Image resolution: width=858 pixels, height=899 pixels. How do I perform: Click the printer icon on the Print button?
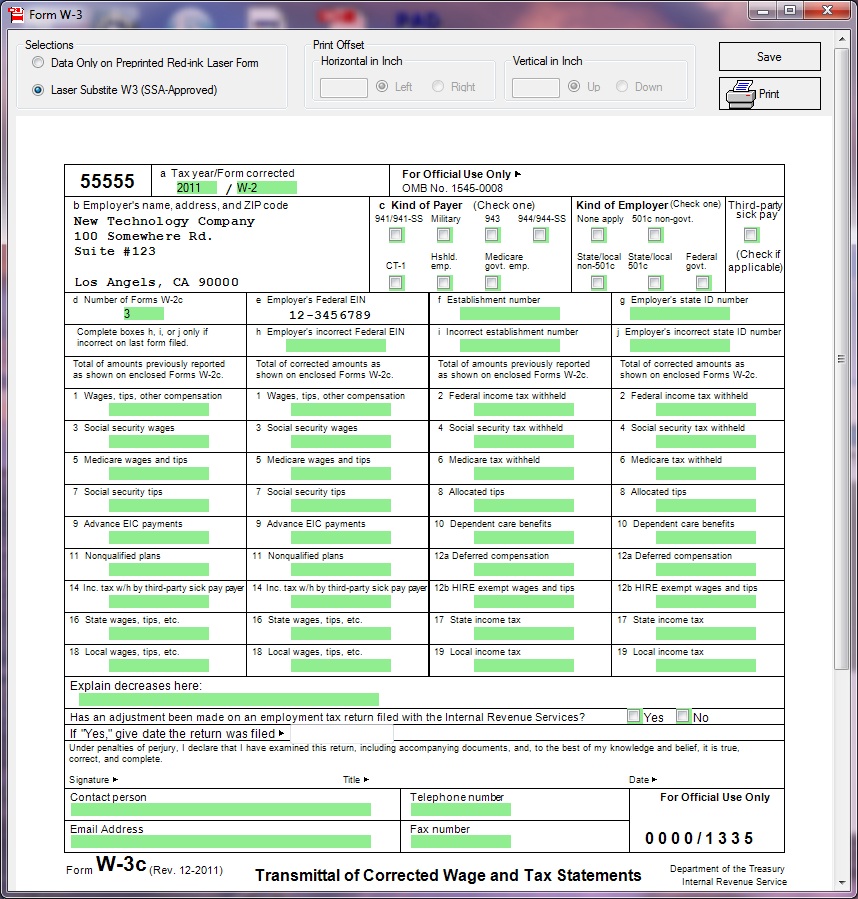tap(739, 93)
